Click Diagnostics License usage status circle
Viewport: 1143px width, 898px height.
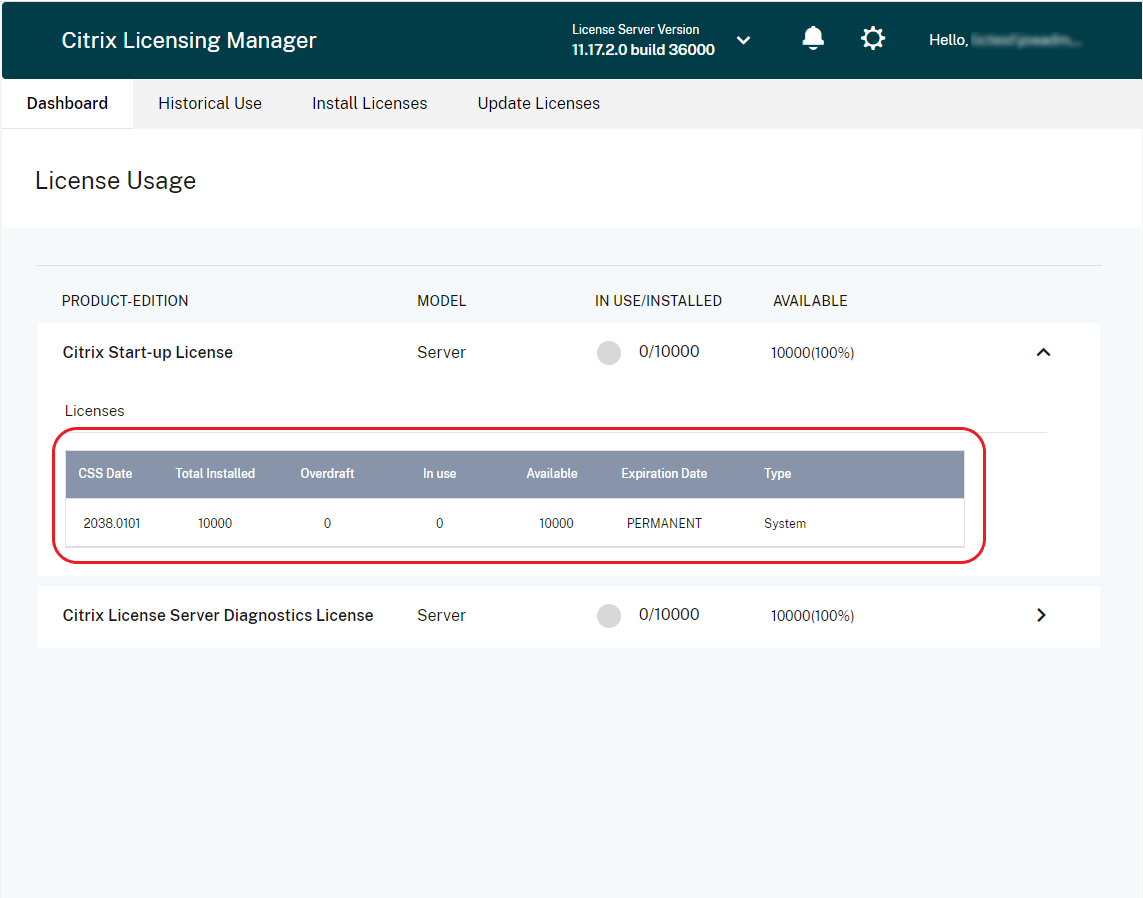(609, 616)
